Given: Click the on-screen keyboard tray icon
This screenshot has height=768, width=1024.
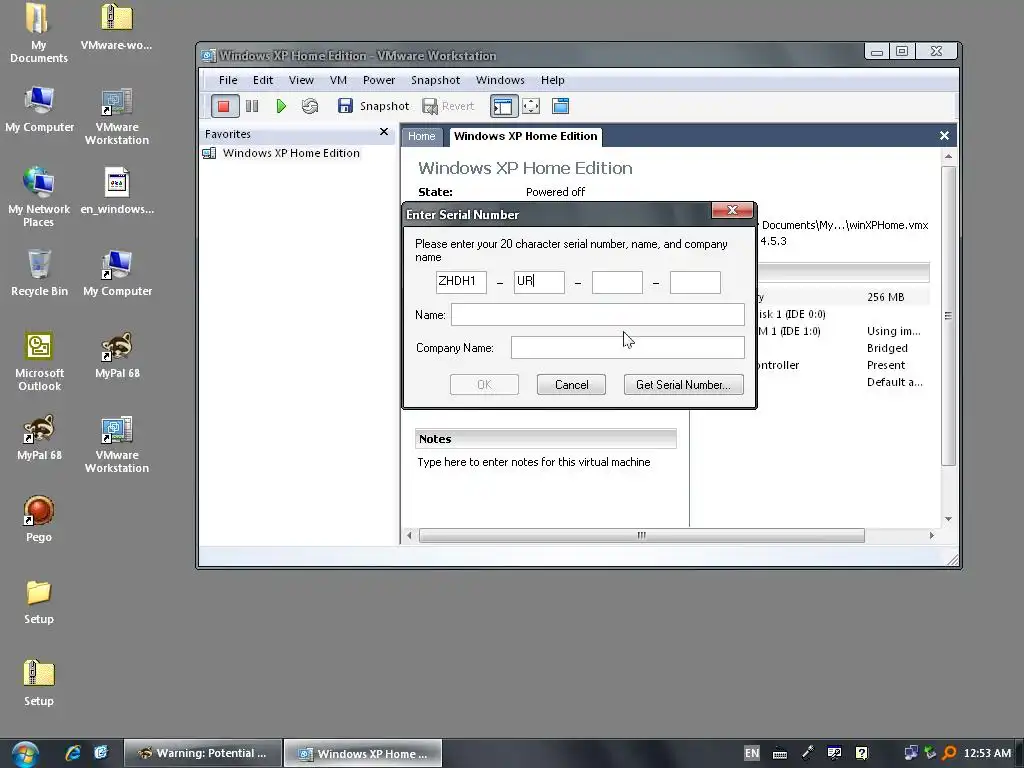Looking at the screenshot, I should click(780, 754).
